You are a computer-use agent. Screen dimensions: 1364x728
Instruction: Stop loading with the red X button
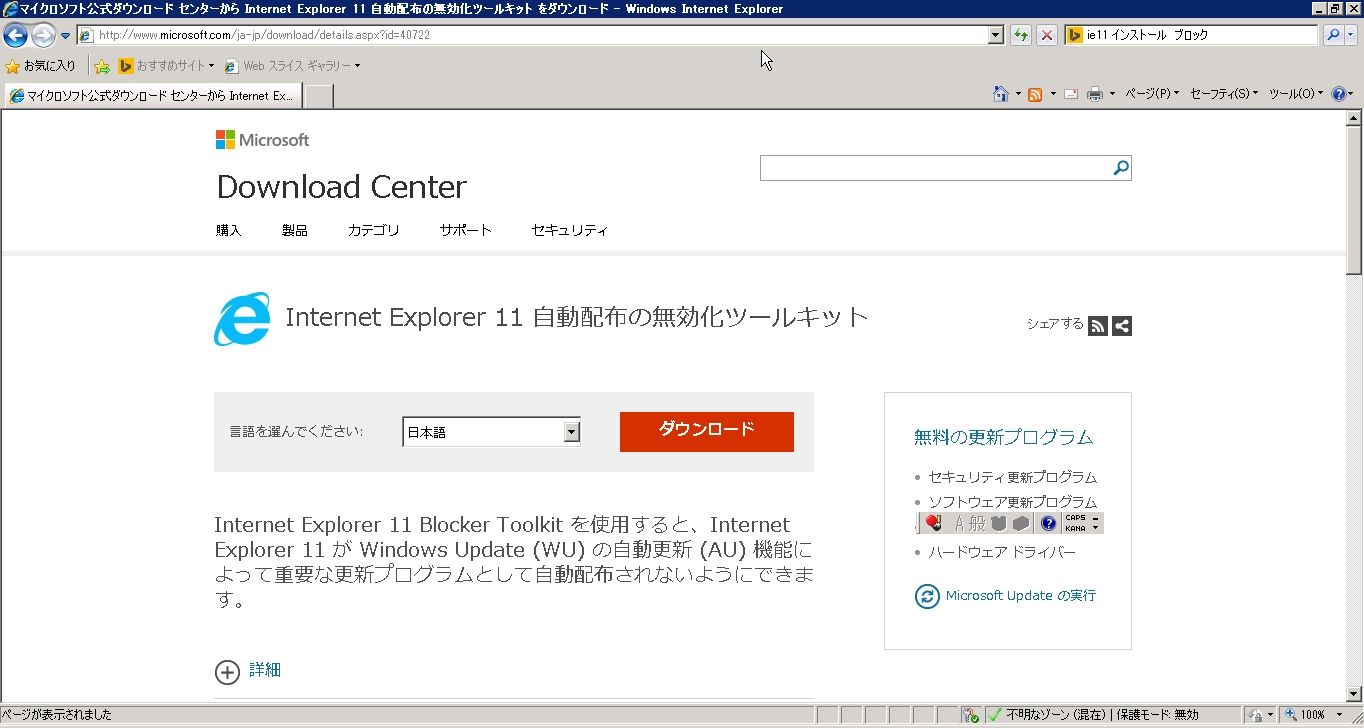tap(1047, 35)
